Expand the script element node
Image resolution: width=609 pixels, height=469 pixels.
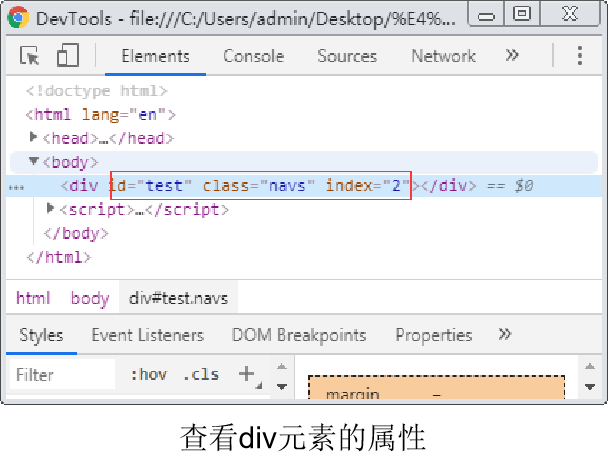[50, 208]
